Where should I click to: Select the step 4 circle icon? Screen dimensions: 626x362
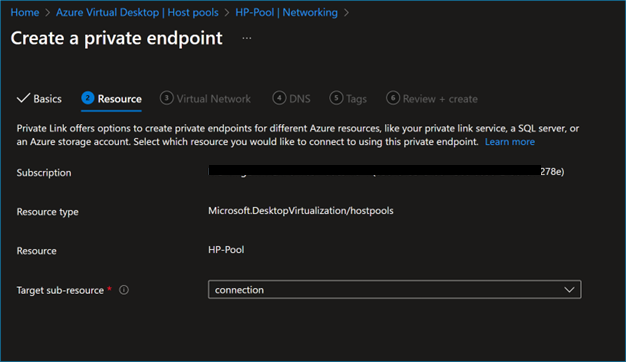pyautogui.click(x=279, y=98)
